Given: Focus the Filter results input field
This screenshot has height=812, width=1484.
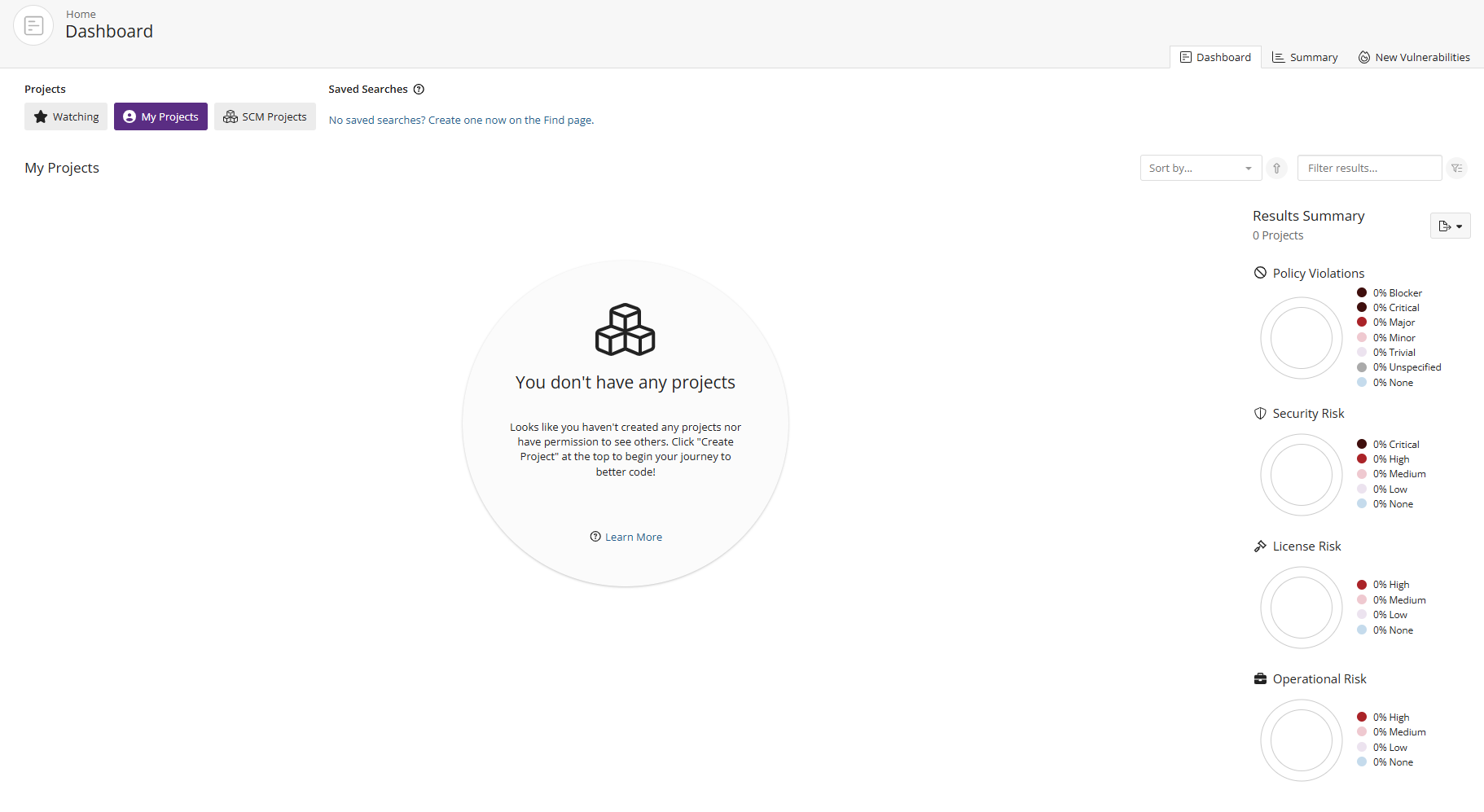Looking at the screenshot, I should (x=1368, y=169).
